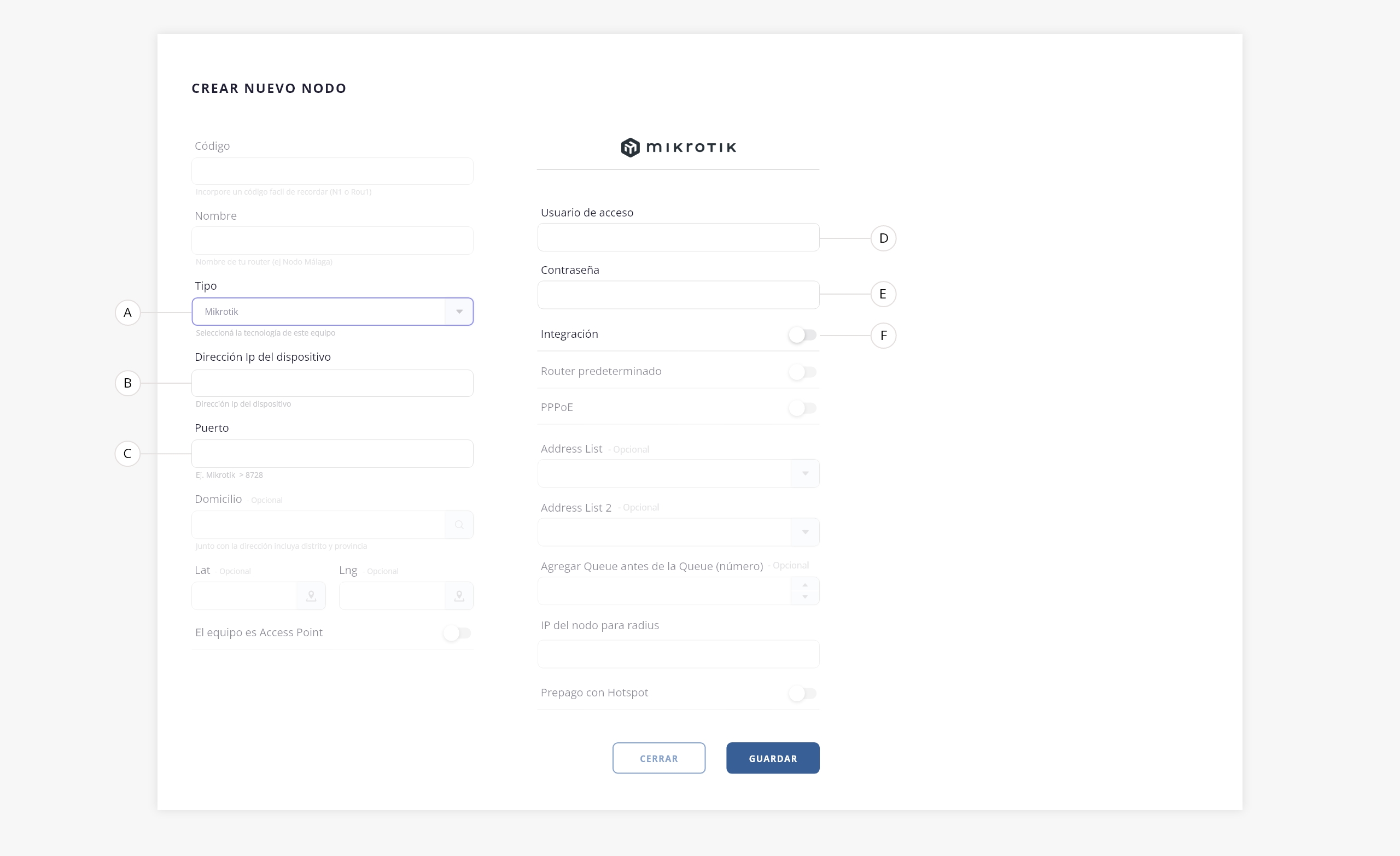Increase the Queue number with up arrow
The height and width of the screenshot is (856, 1400).
804,585
